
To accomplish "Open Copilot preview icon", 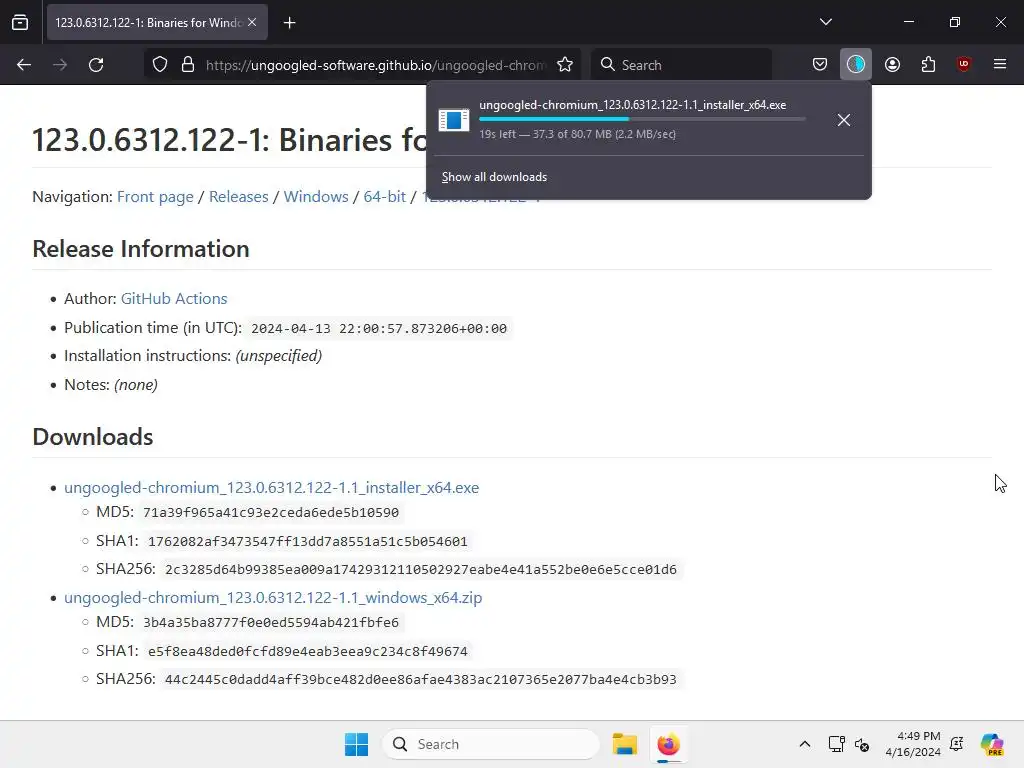I will tap(992, 744).
